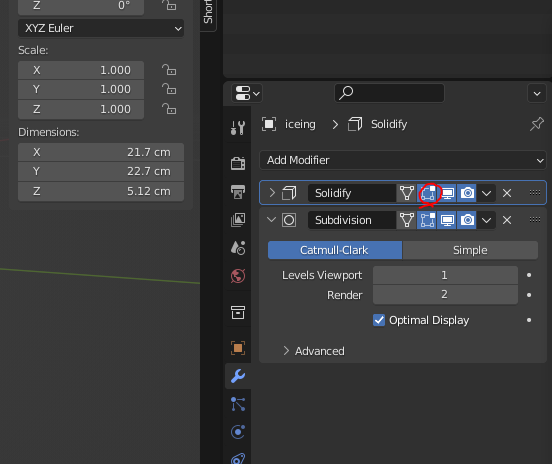This screenshot has width=552, height=464.
Task: Open Solidify modifier extra options arrow
Action: point(487,193)
